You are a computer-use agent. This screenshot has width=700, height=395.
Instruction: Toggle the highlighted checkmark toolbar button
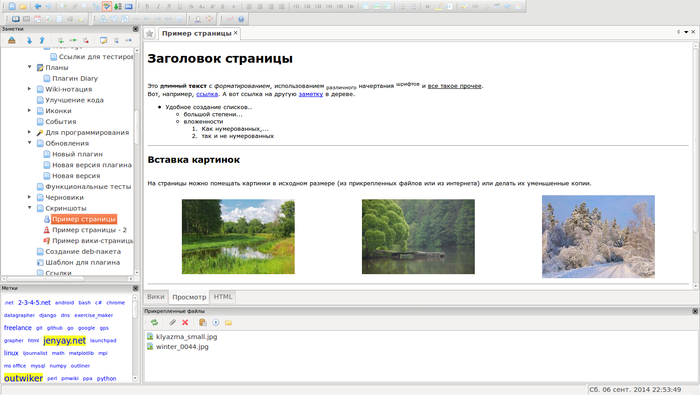click(x=107, y=6)
